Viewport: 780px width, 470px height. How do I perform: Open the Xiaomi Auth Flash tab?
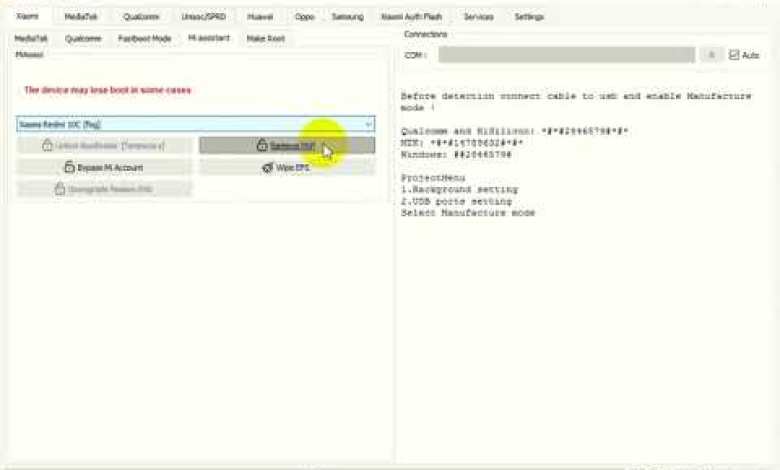[x=411, y=17]
